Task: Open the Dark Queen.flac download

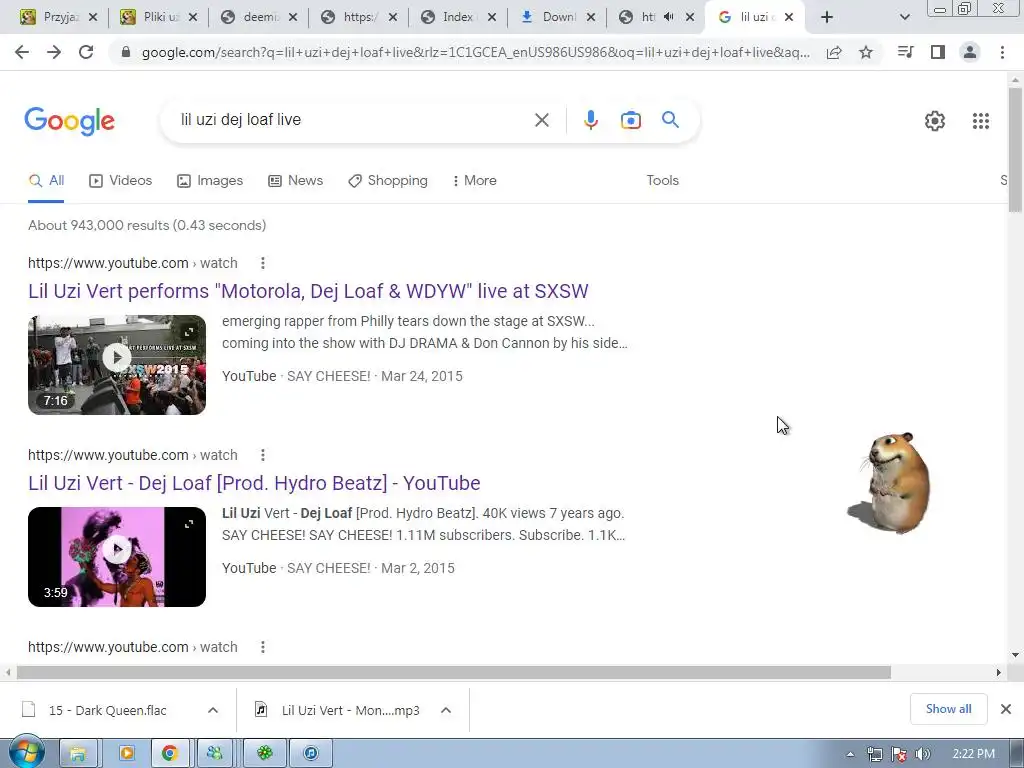Action: pos(108,710)
